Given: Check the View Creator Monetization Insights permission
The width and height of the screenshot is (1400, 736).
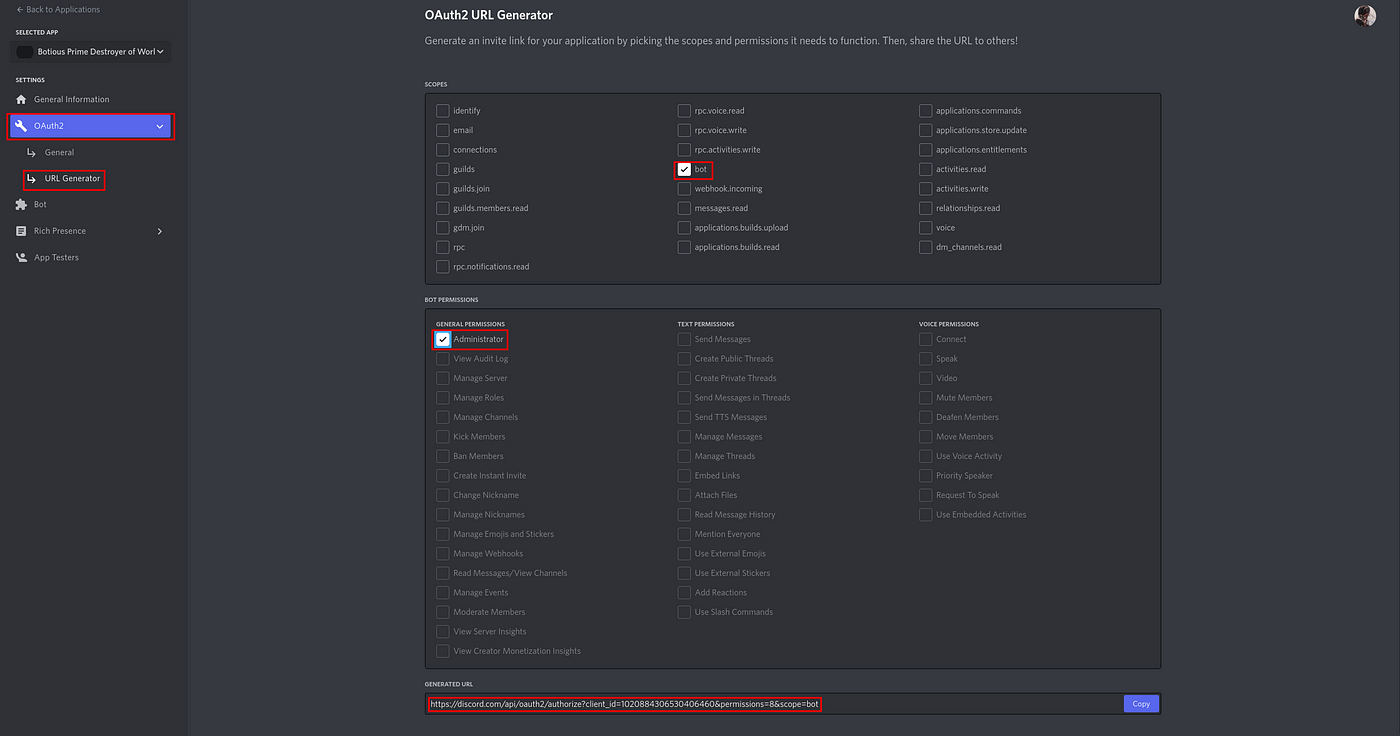Looking at the screenshot, I should (x=442, y=651).
